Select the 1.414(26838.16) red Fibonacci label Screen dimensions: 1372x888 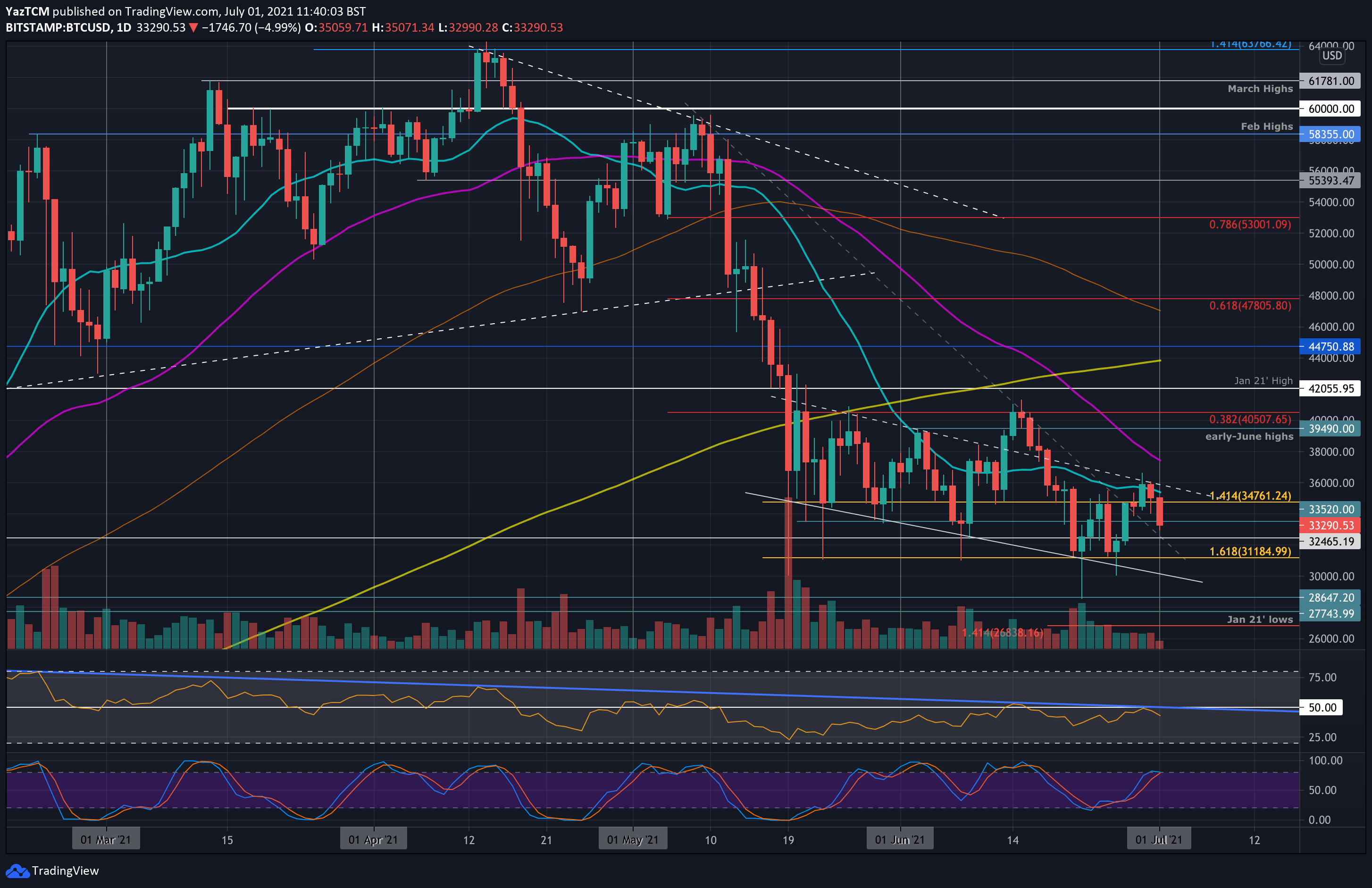pyautogui.click(x=1003, y=633)
